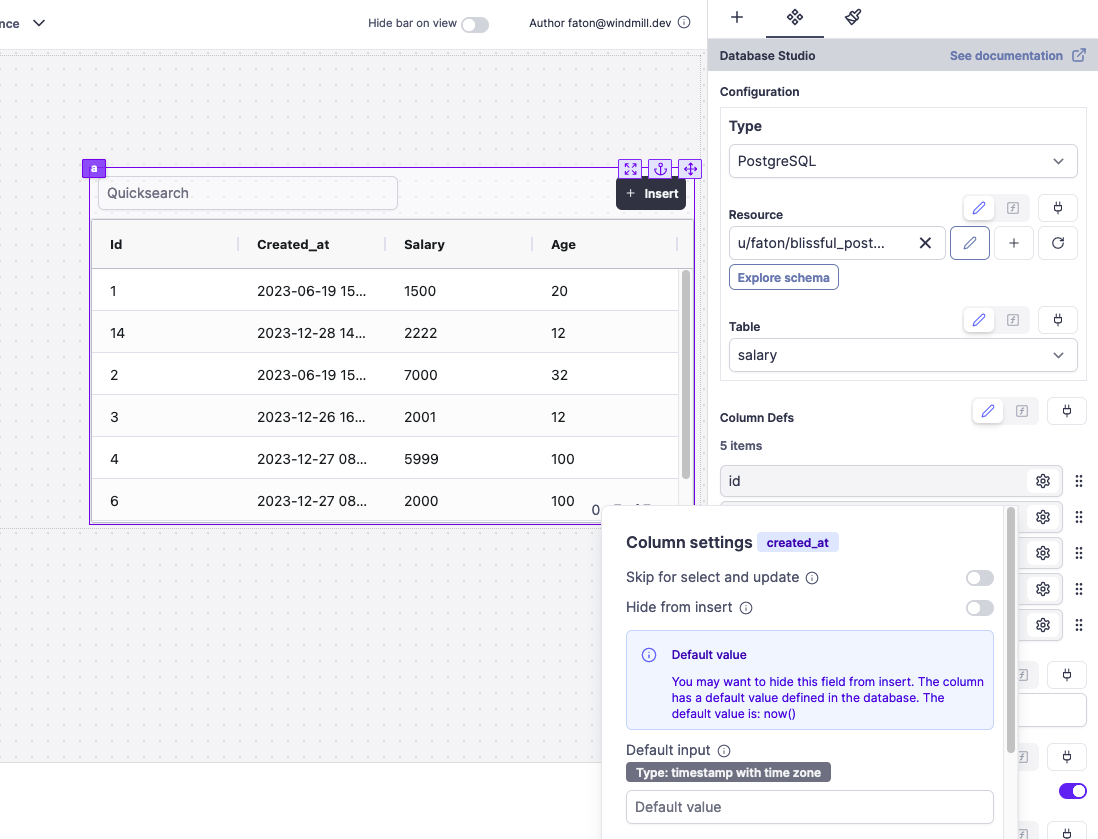Open the plus insert-component tab
This screenshot has width=1098, height=839.
[x=737, y=17]
